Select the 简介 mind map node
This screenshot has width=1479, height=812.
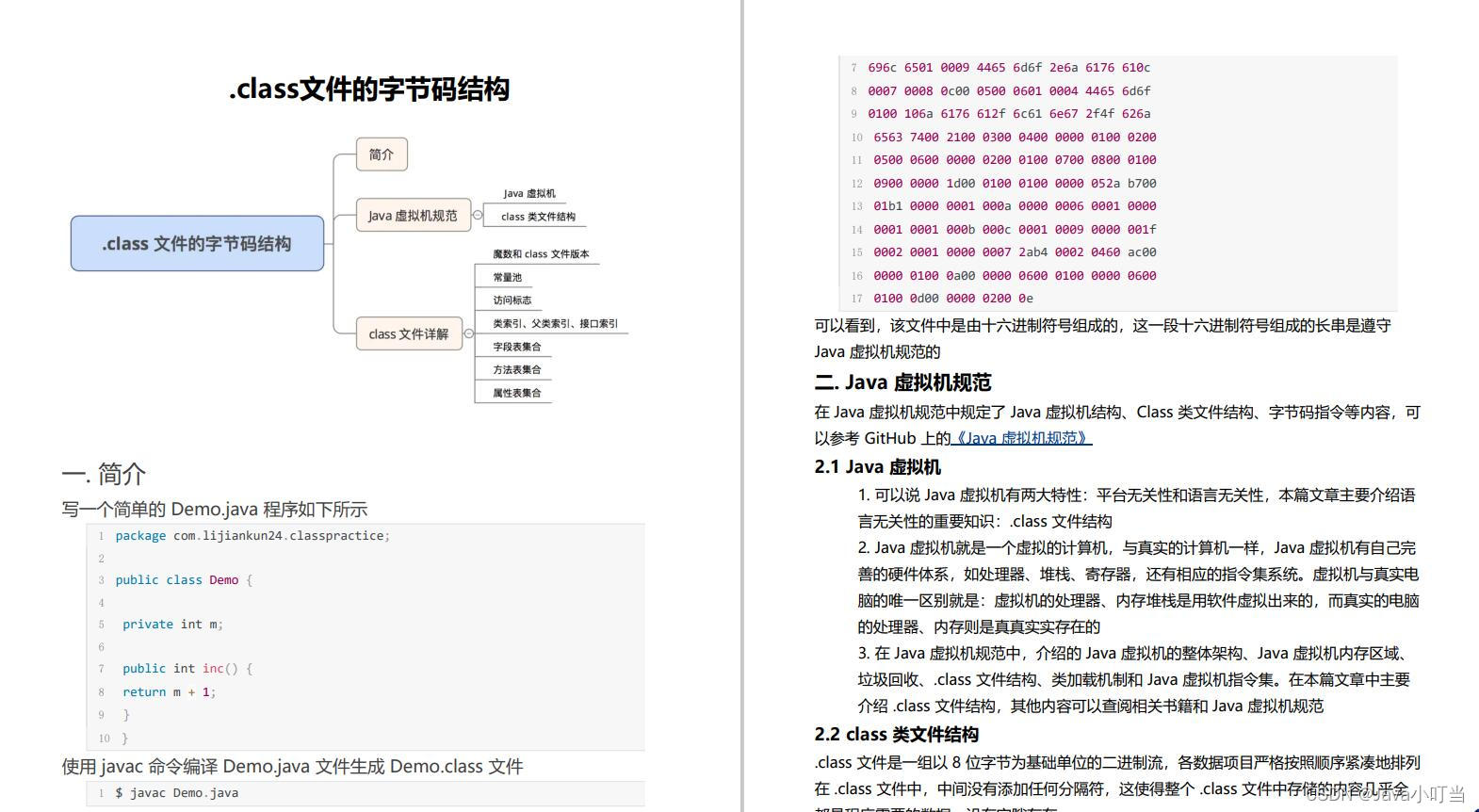(x=382, y=154)
